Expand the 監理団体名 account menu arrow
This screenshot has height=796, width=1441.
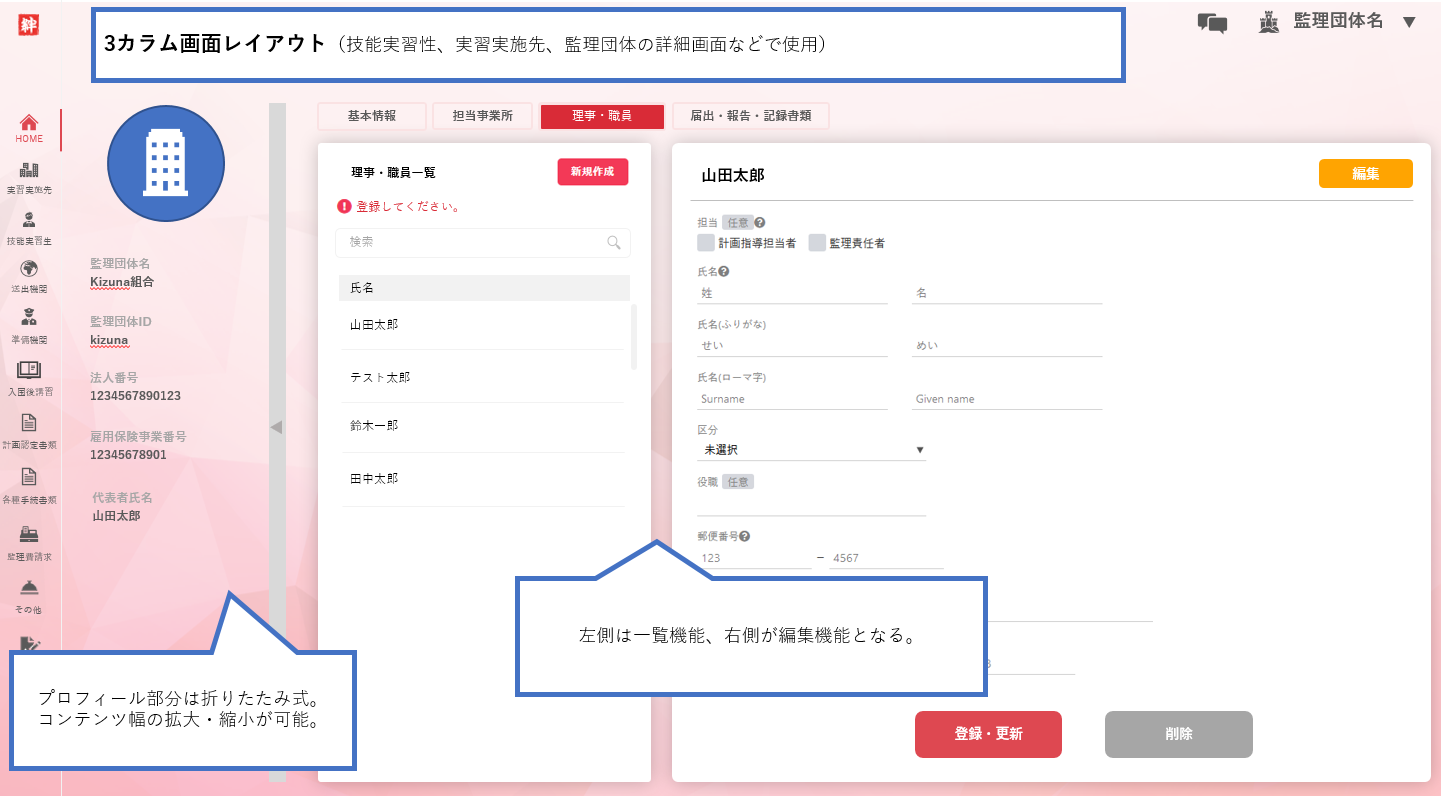point(1409,22)
